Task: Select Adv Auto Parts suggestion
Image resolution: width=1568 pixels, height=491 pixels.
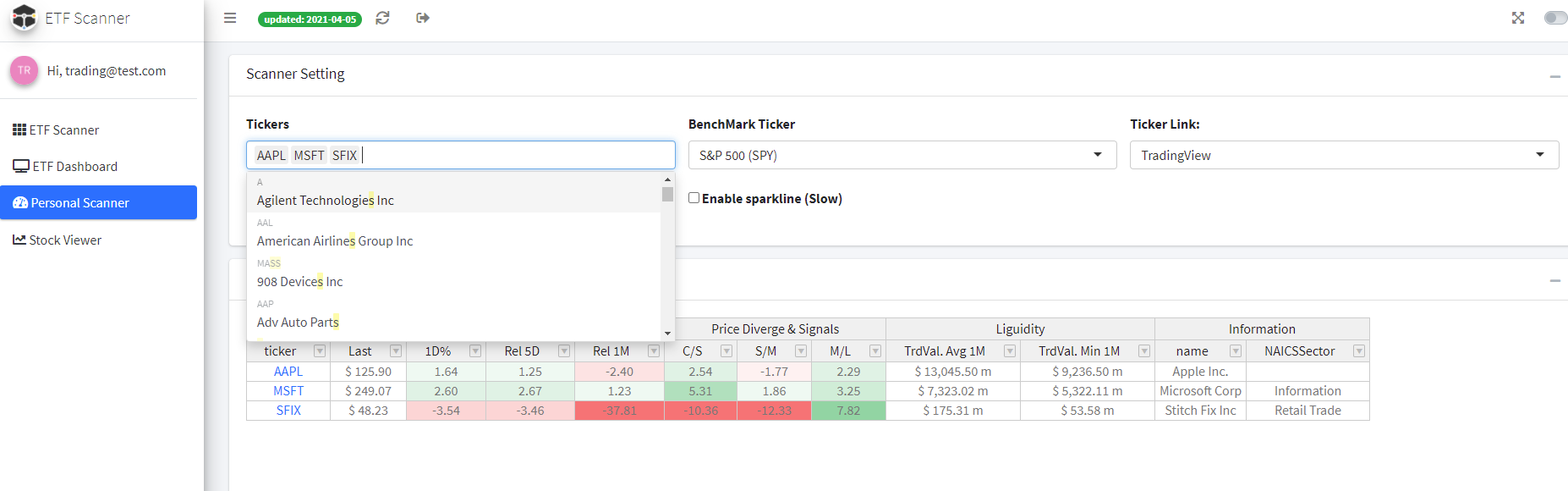Action: 453,314
